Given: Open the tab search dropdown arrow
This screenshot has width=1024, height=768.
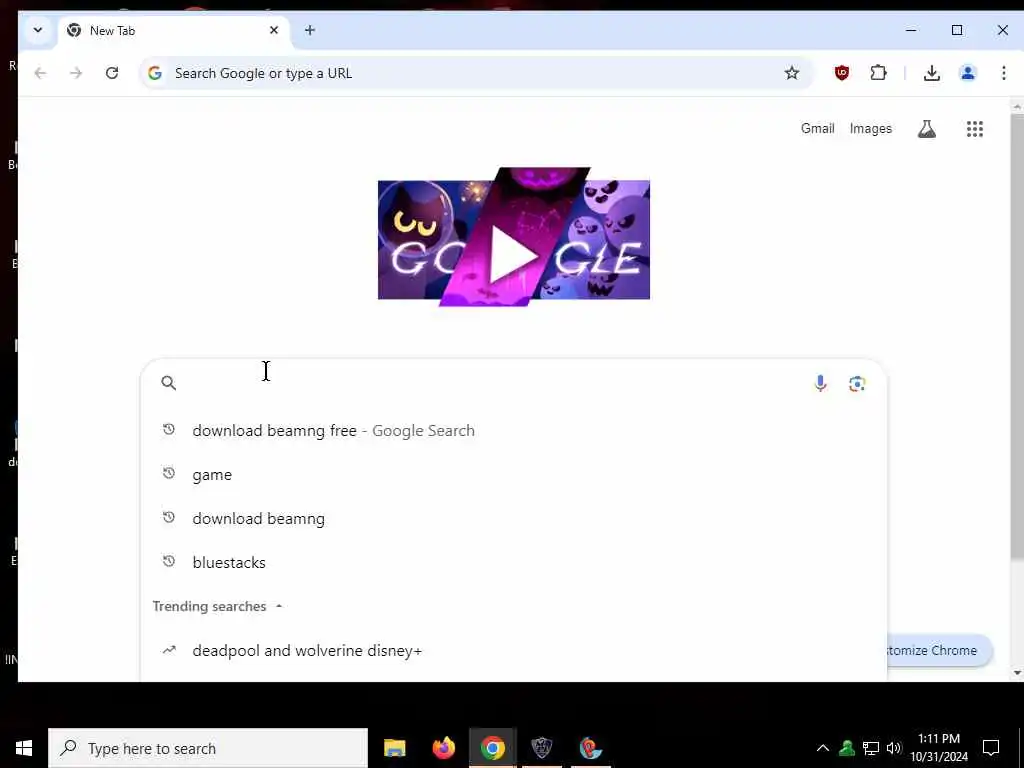Looking at the screenshot, I should click(38, 31).
